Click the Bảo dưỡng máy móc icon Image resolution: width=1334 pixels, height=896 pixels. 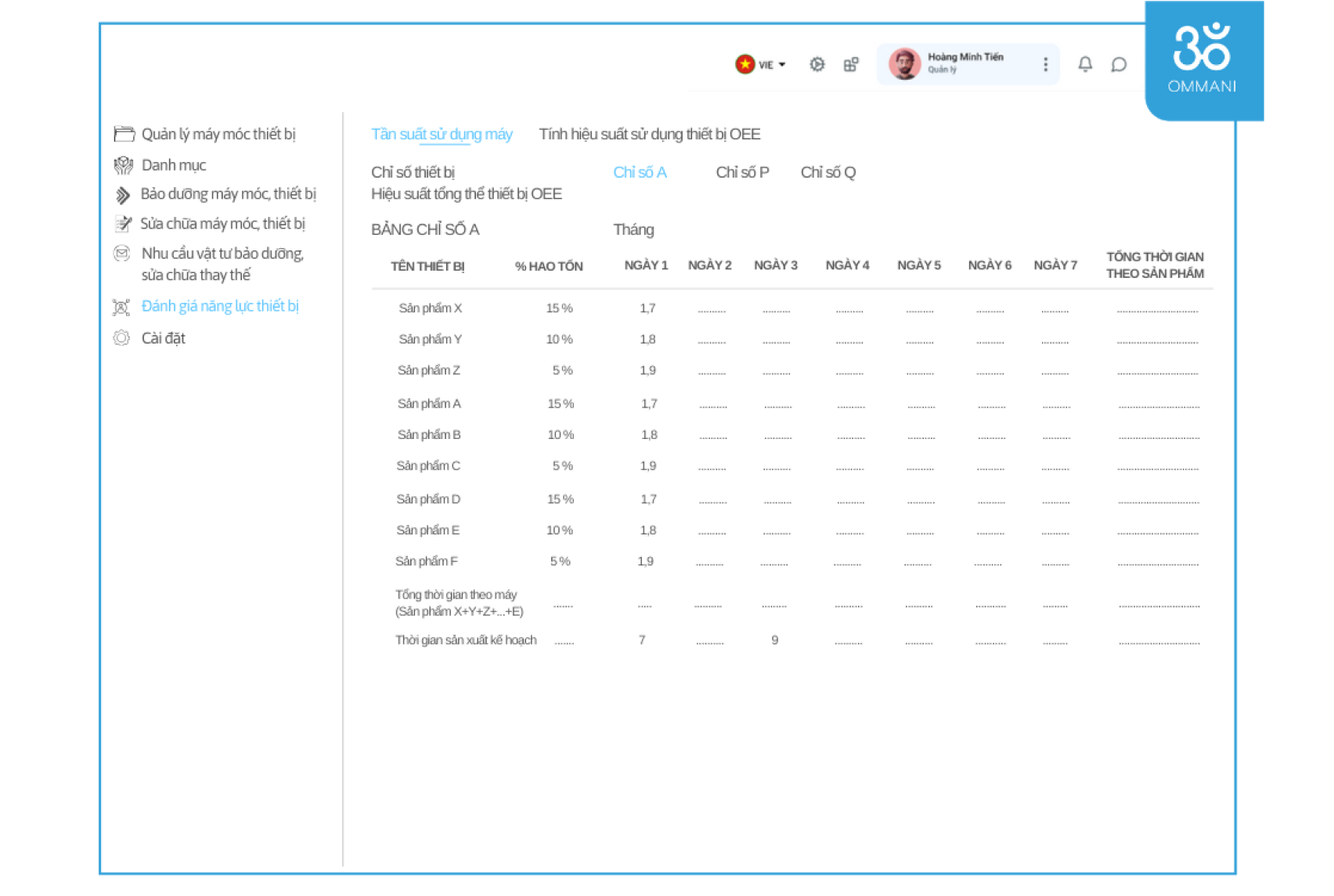pos(123,195)
